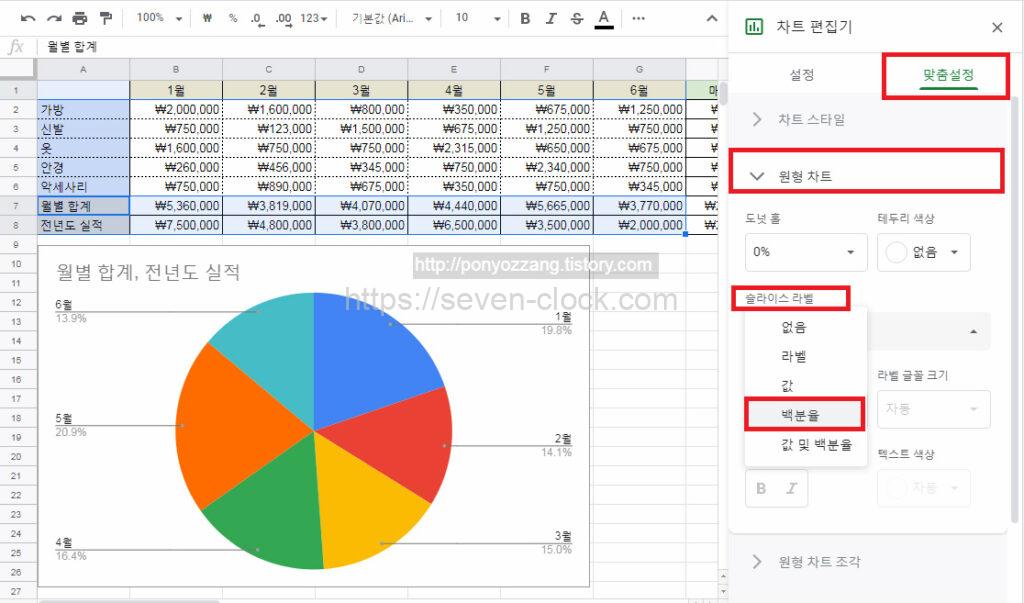
Task: Open the donut hole 0% dropdown
Action: point(805,252)
